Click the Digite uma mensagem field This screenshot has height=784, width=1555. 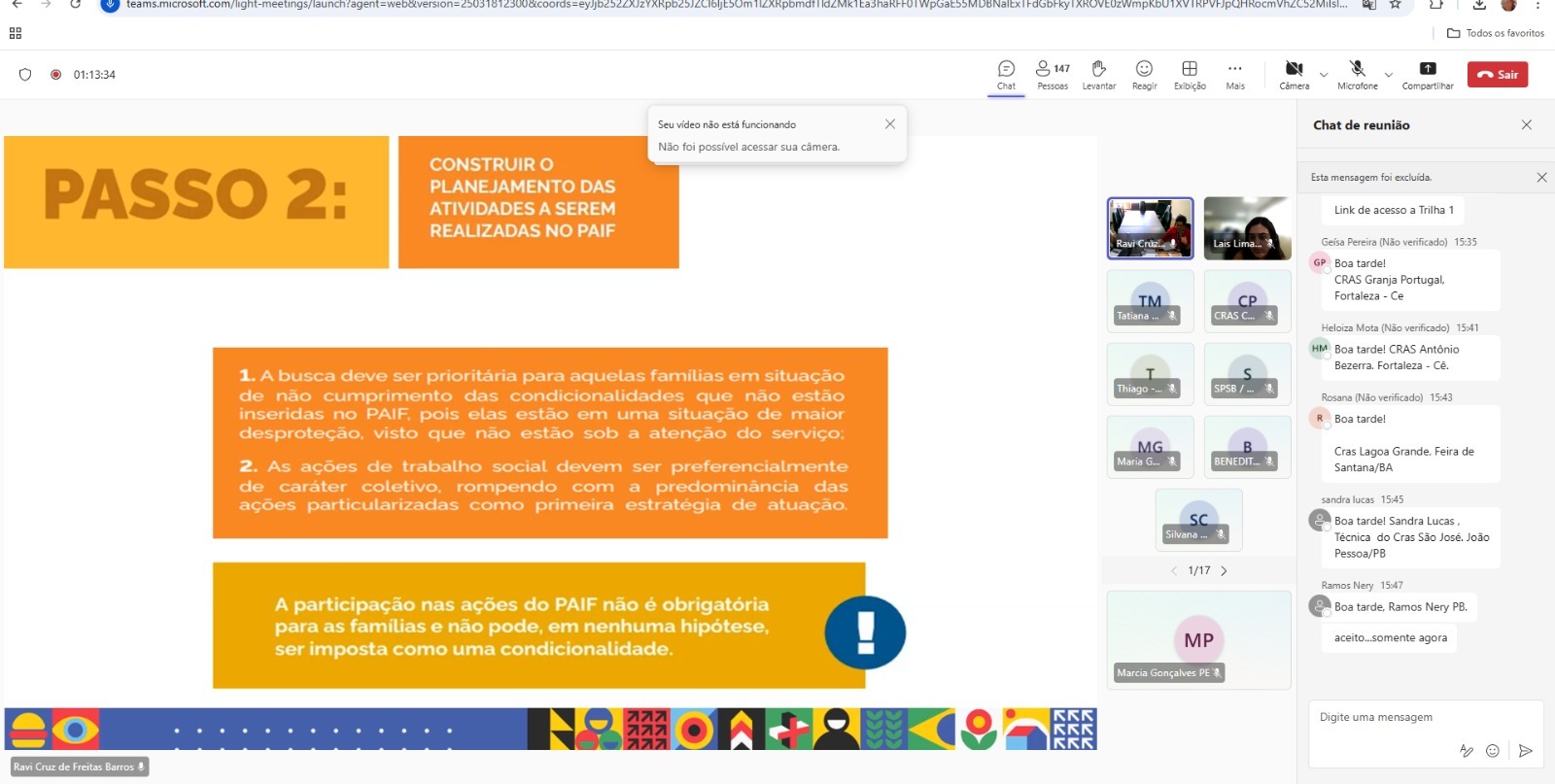point(1409,718)
